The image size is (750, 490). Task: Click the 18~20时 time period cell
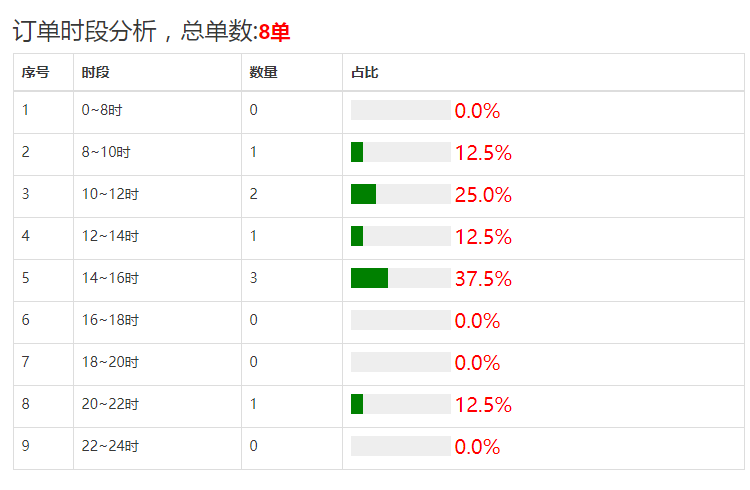pyautogui.click(x=110, y=362)
